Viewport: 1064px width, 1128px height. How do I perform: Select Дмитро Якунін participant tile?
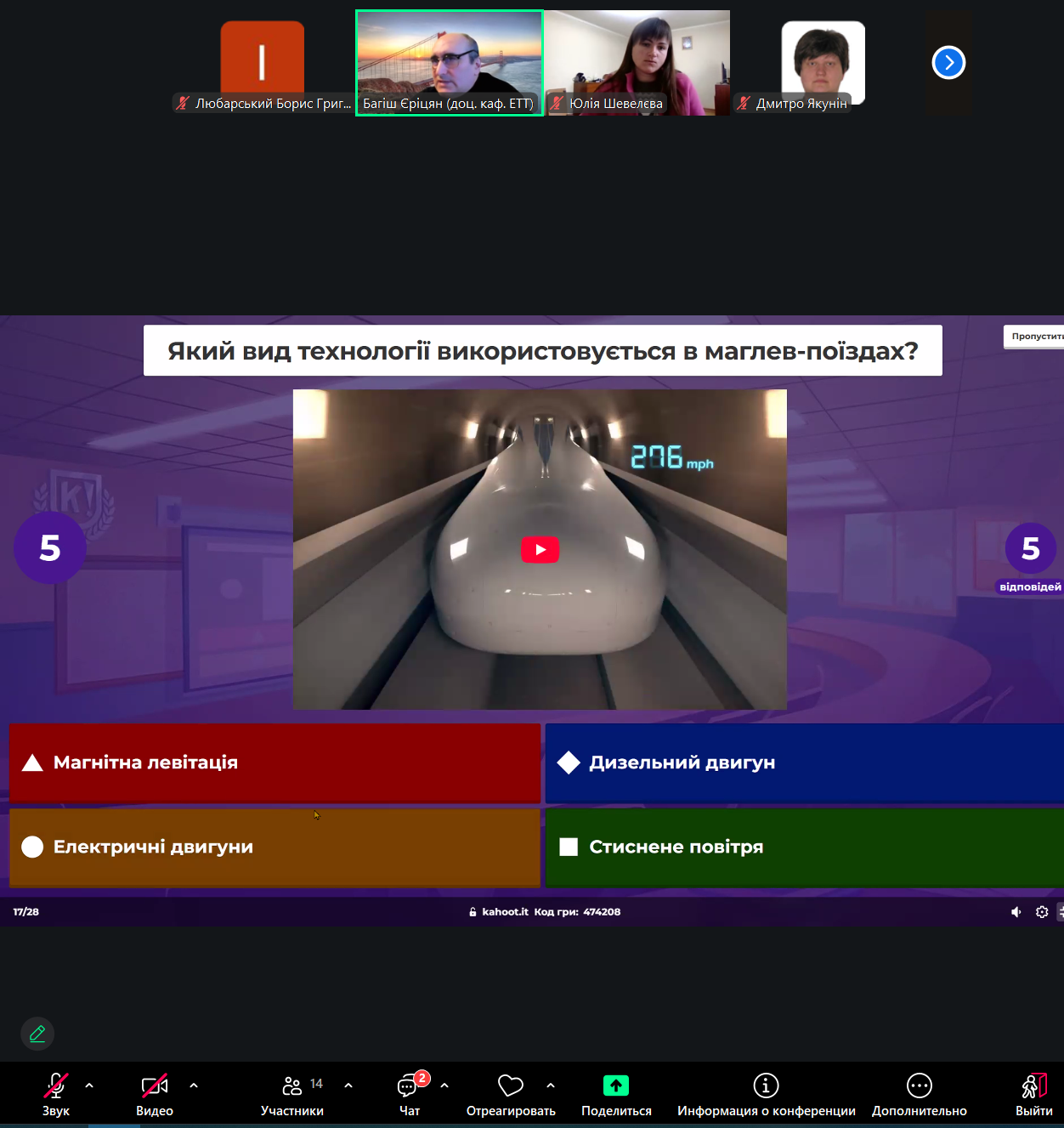point(823,63)
